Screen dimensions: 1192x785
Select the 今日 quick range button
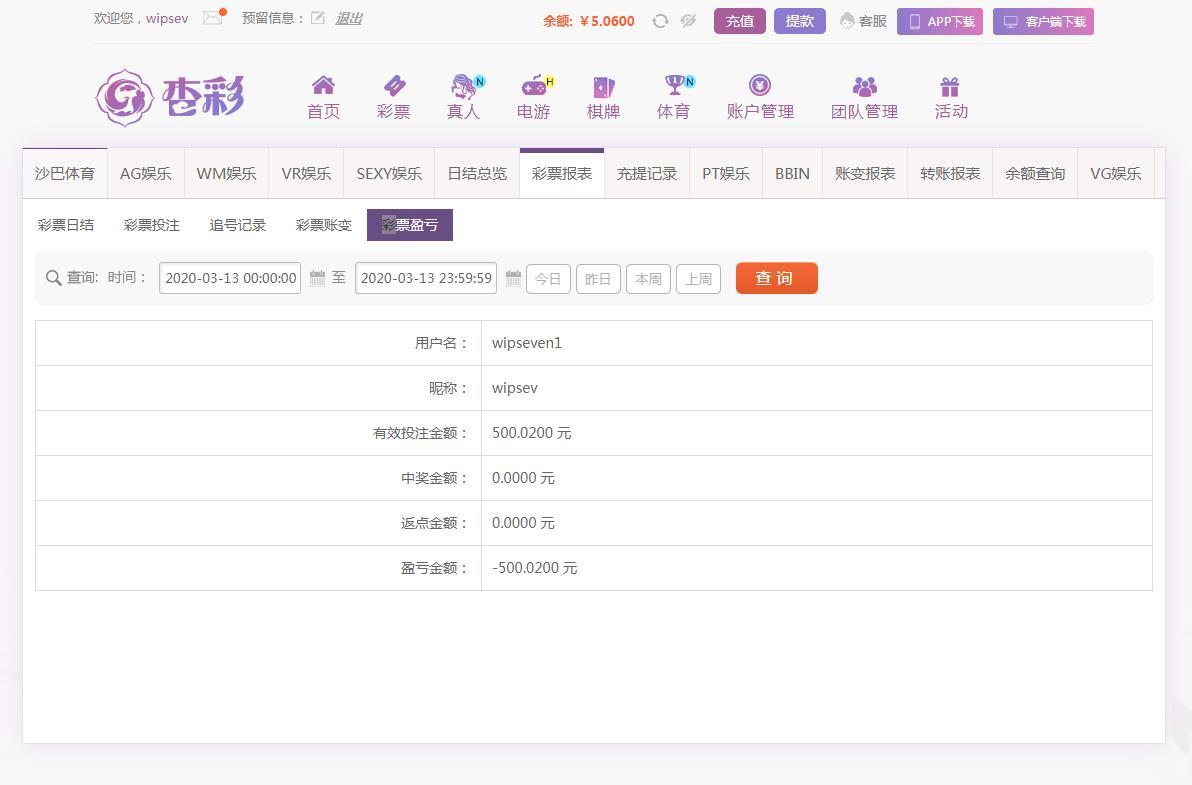(x=548, y=278)
